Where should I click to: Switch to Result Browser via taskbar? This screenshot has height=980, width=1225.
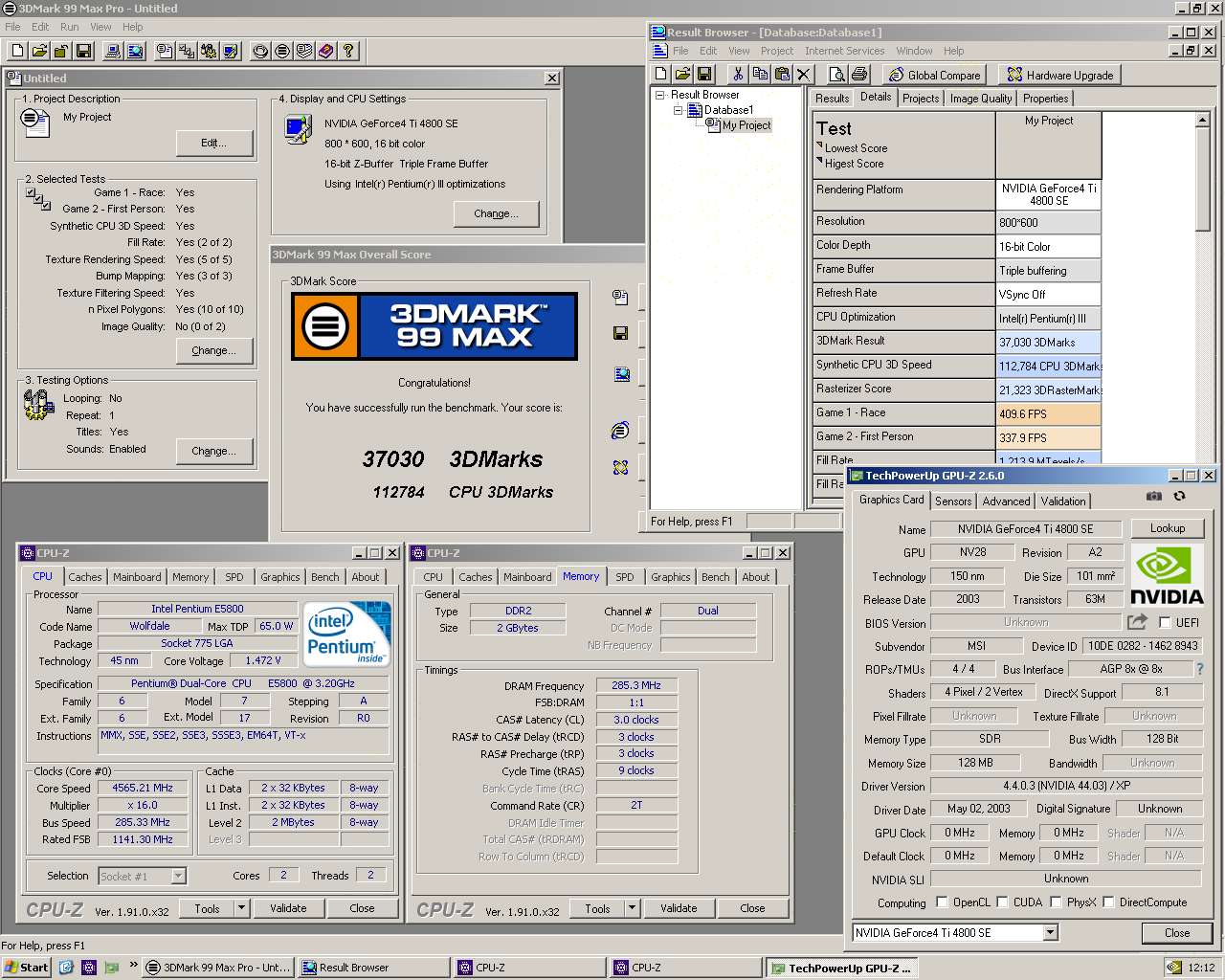(374, 968)
